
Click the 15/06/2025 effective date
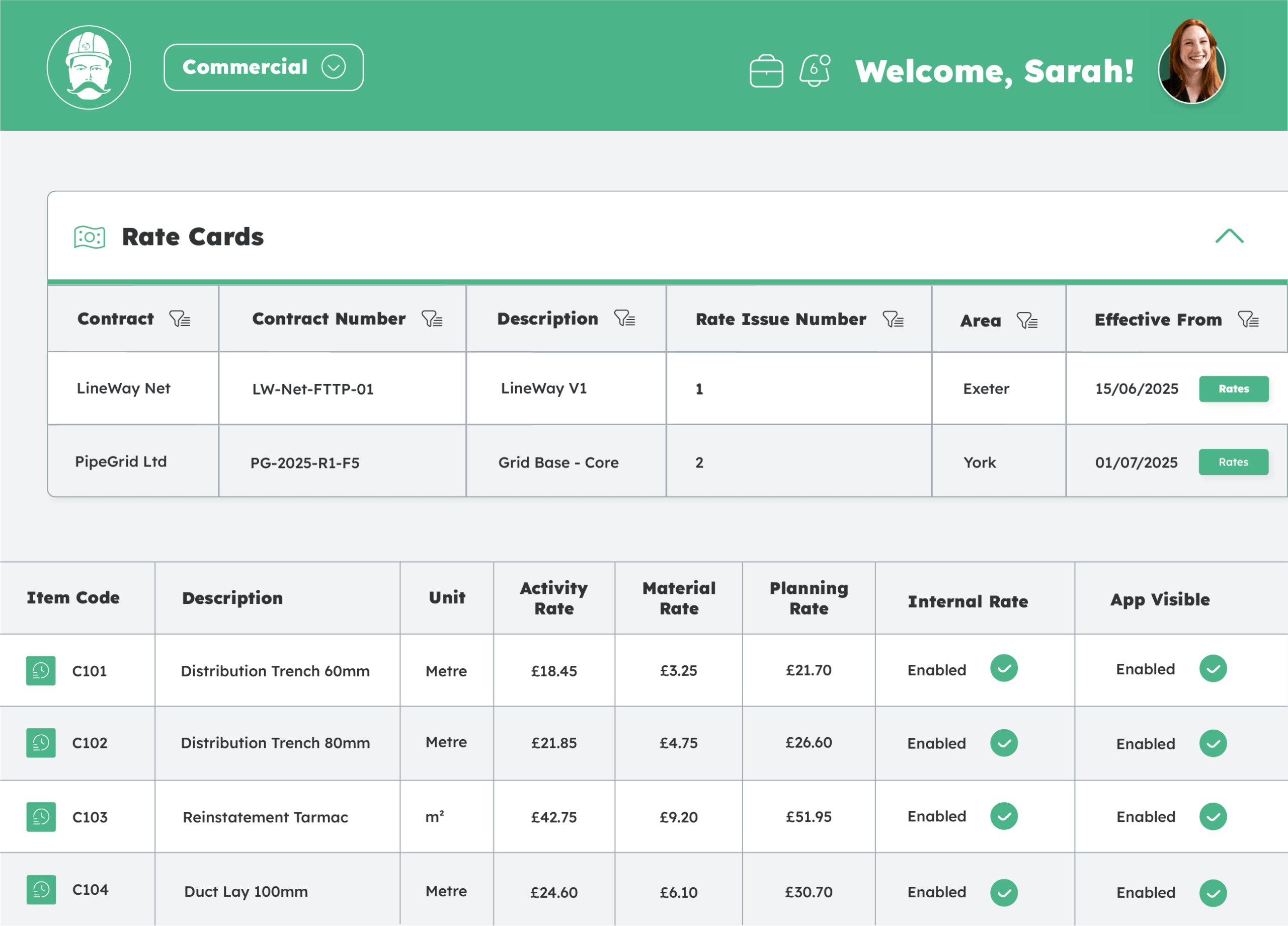coord(1137,389)
